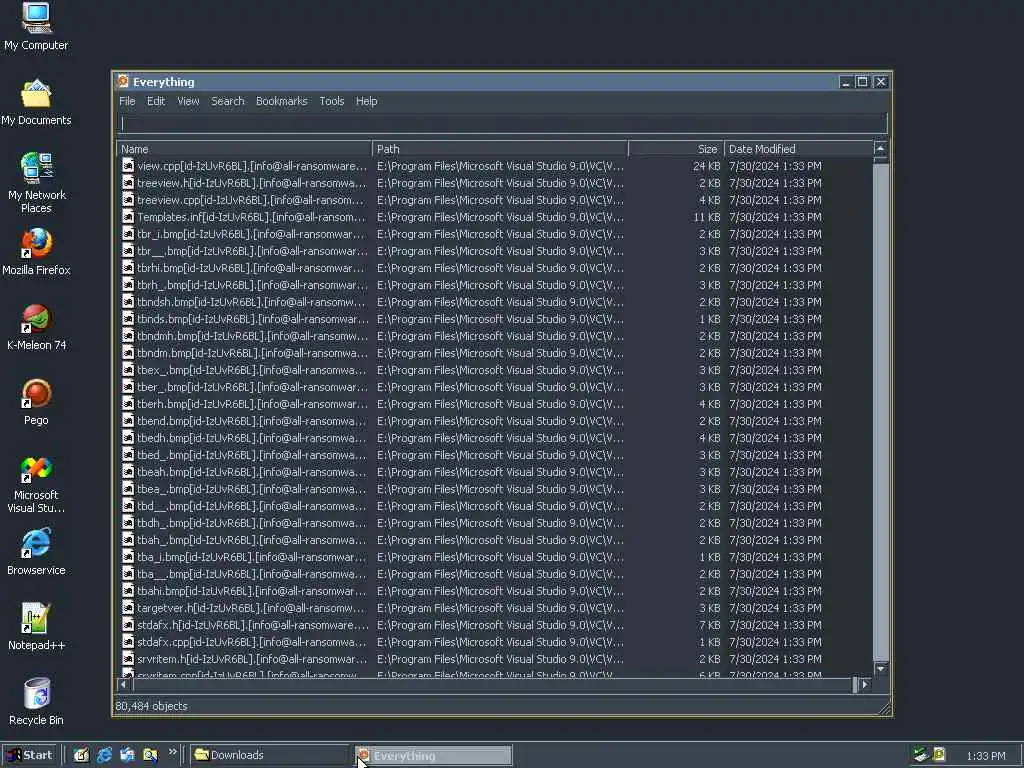Click first quick launch icon beside Start
The image size is (1024, 768).
point(81,755)
